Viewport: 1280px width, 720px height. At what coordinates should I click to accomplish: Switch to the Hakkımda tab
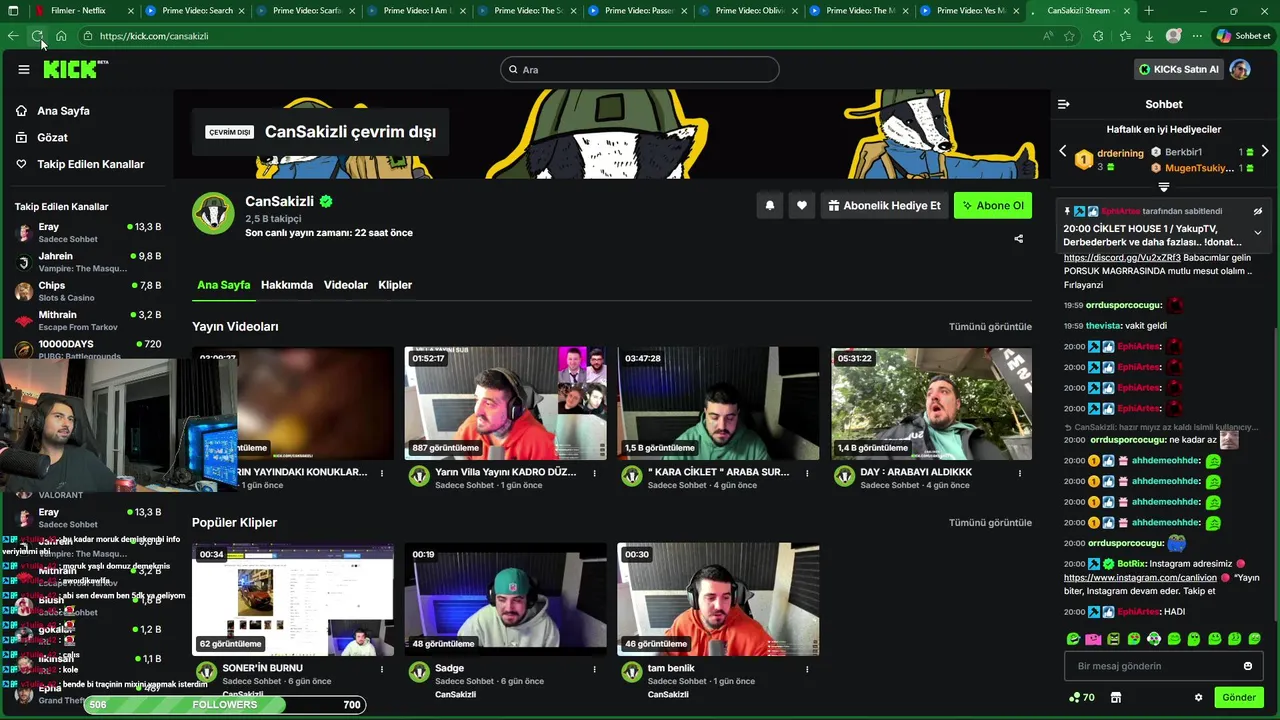287,285
